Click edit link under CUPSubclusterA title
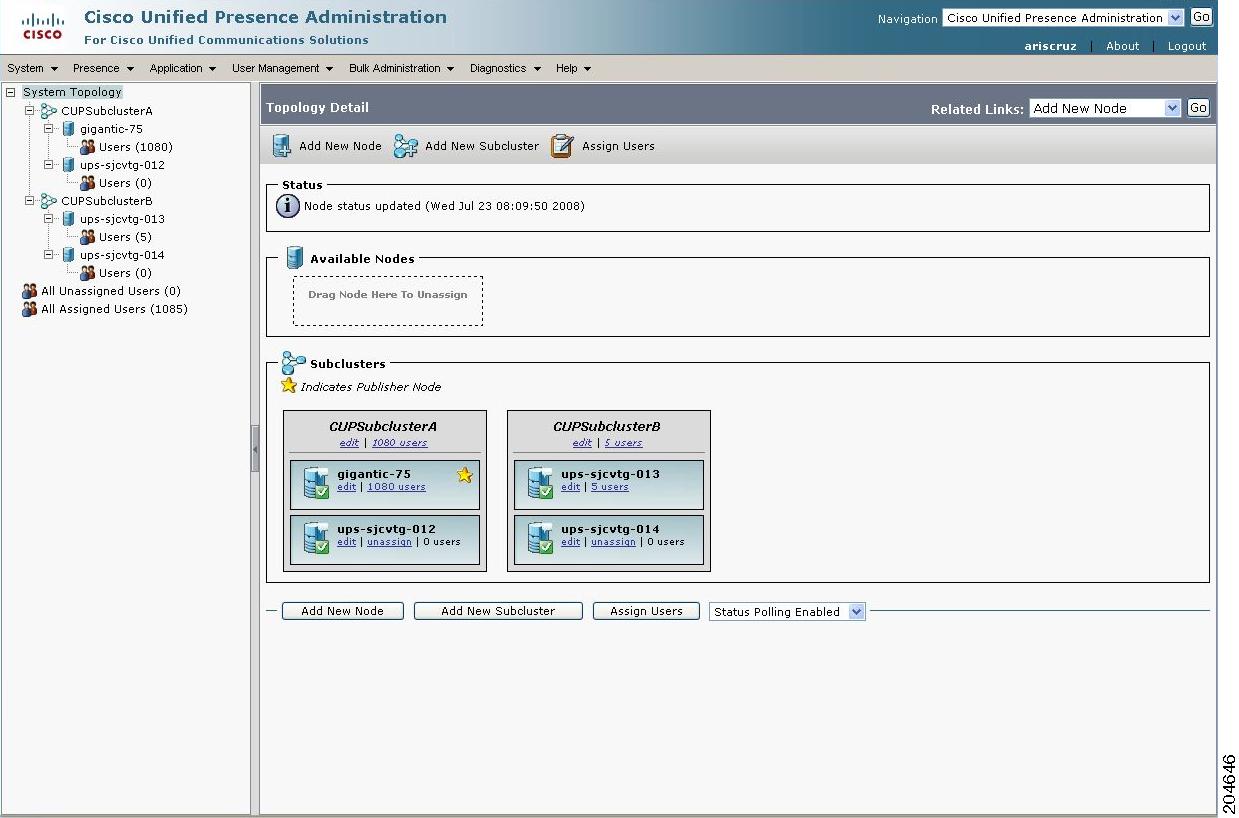 [349, 443]
